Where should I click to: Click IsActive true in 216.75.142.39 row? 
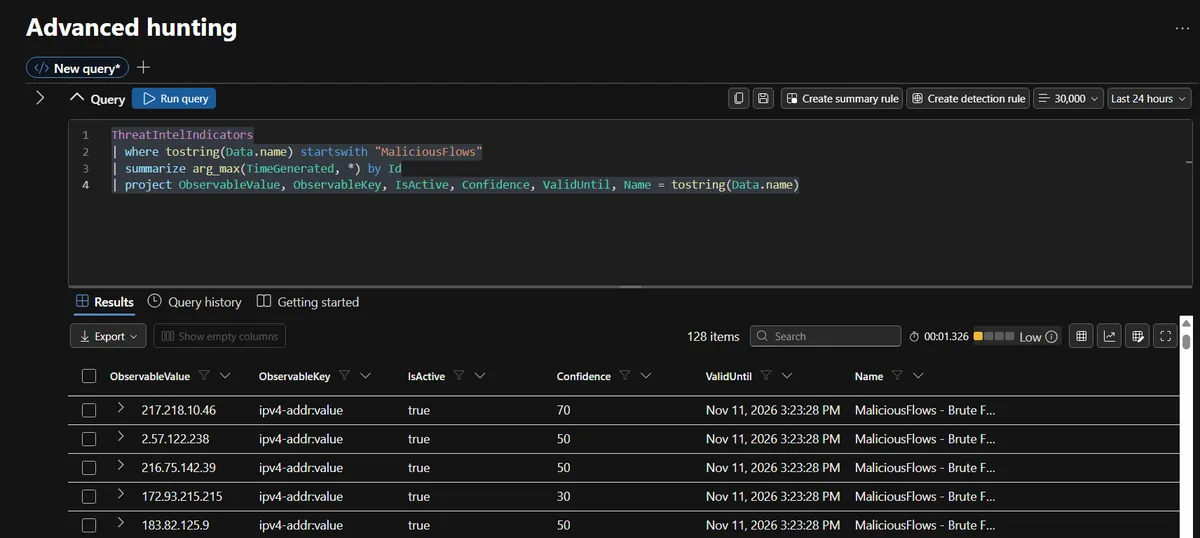(x=419, y=468)
